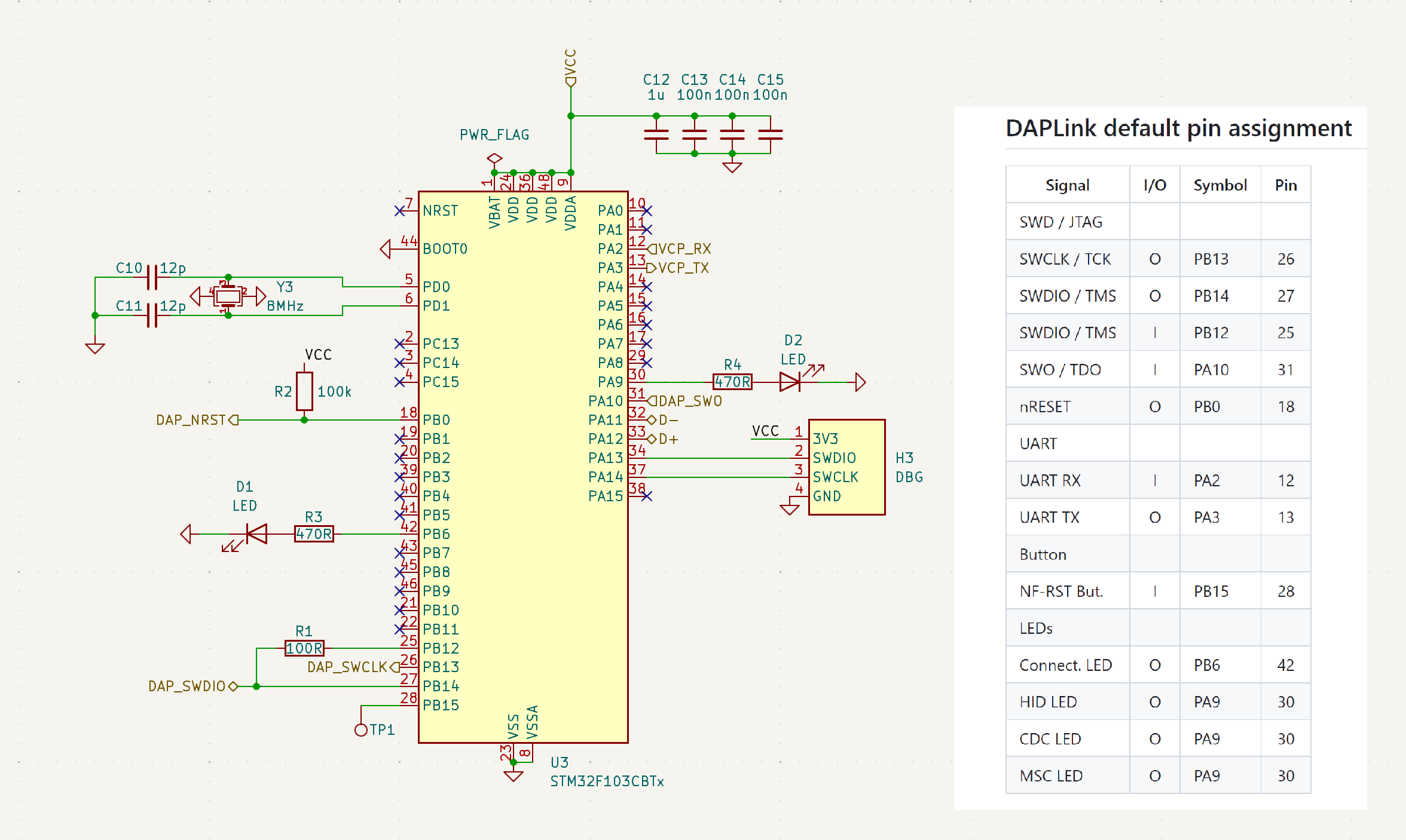This screenshot has height=840, width=1406.
Task: Select the D+ net label
Action: click(664, 439)
